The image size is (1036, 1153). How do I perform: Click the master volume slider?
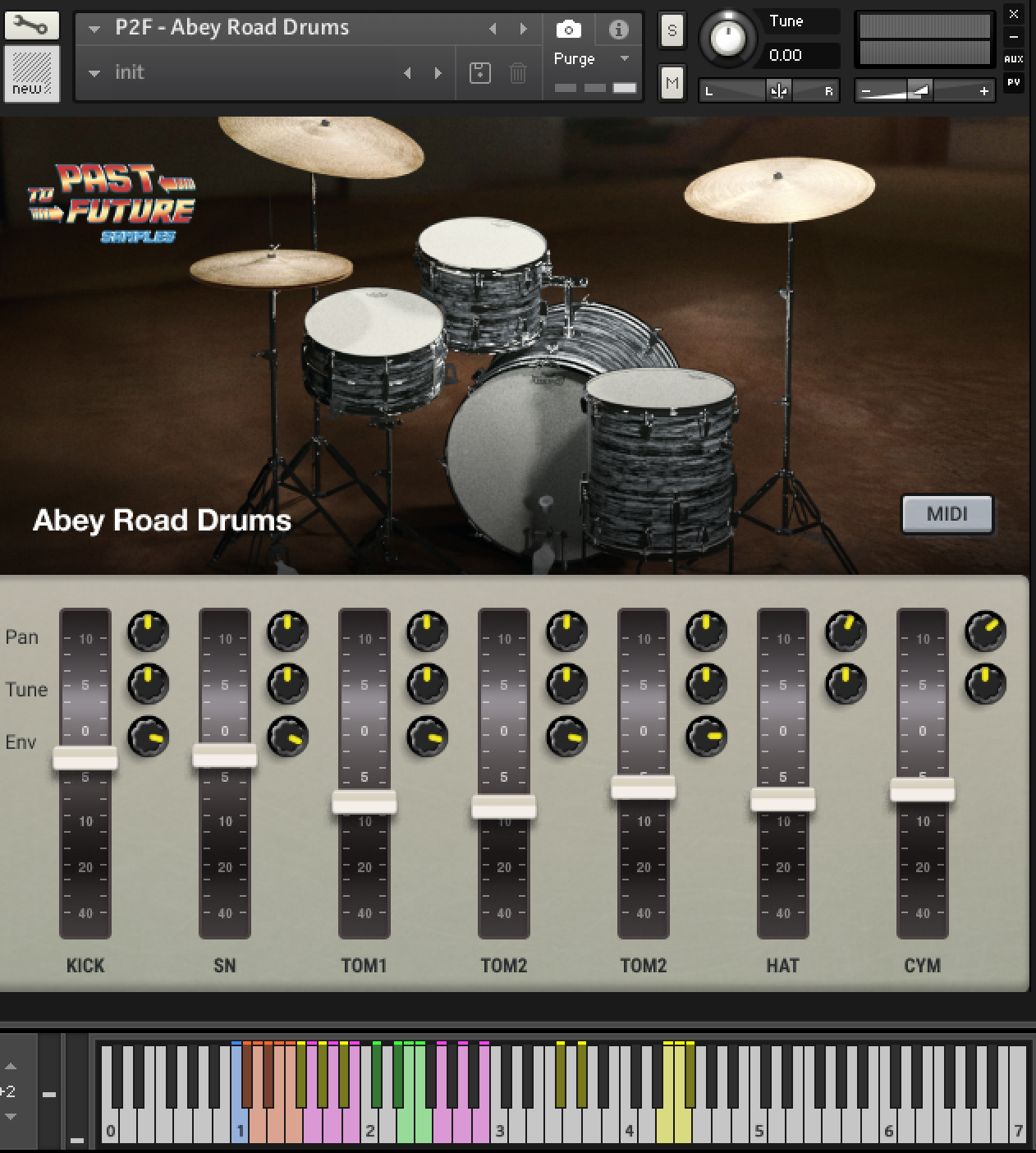924,90
